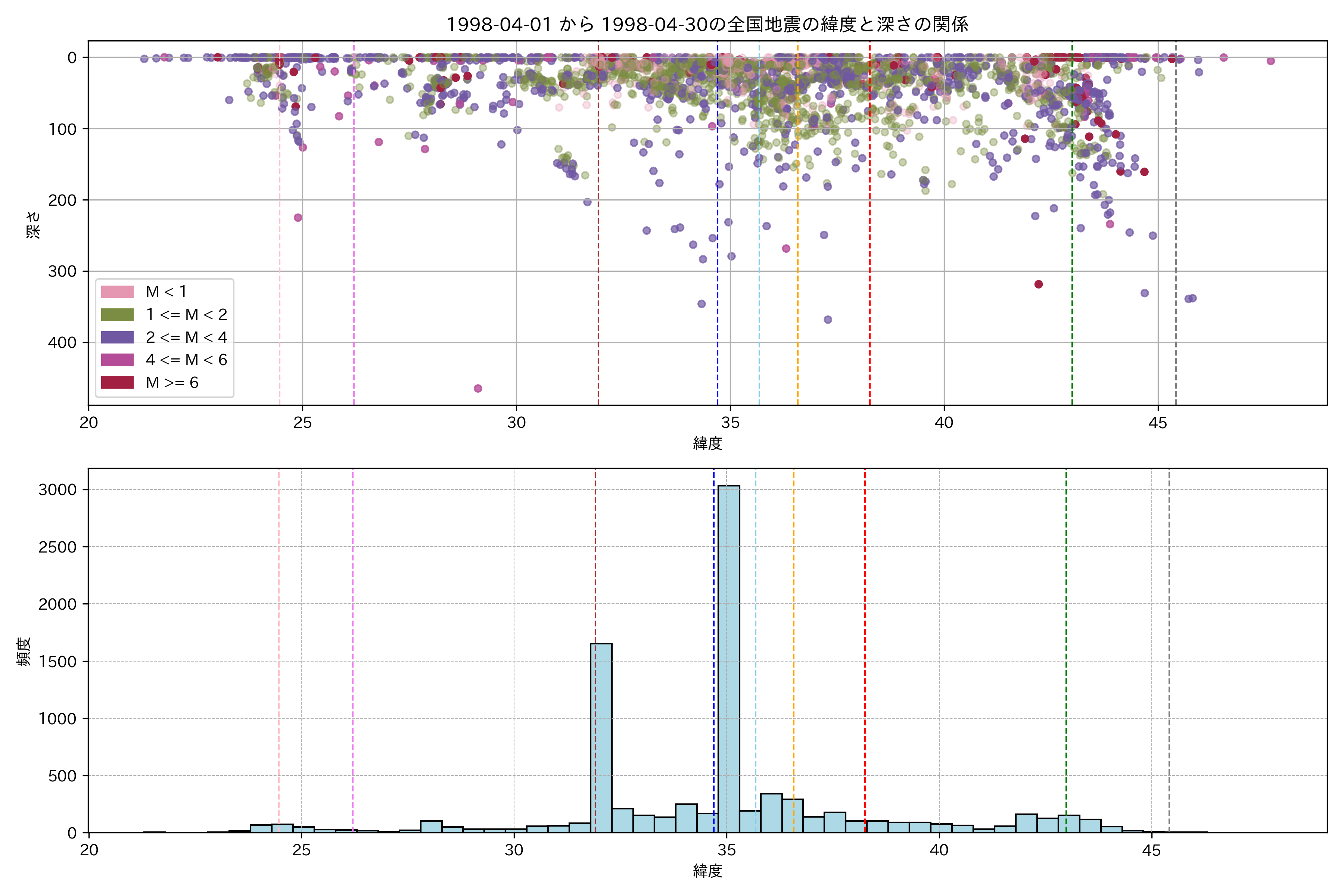
Task: Click the magenta 4 <= M < 6 legend swatch
Action: tap(117, 360)
